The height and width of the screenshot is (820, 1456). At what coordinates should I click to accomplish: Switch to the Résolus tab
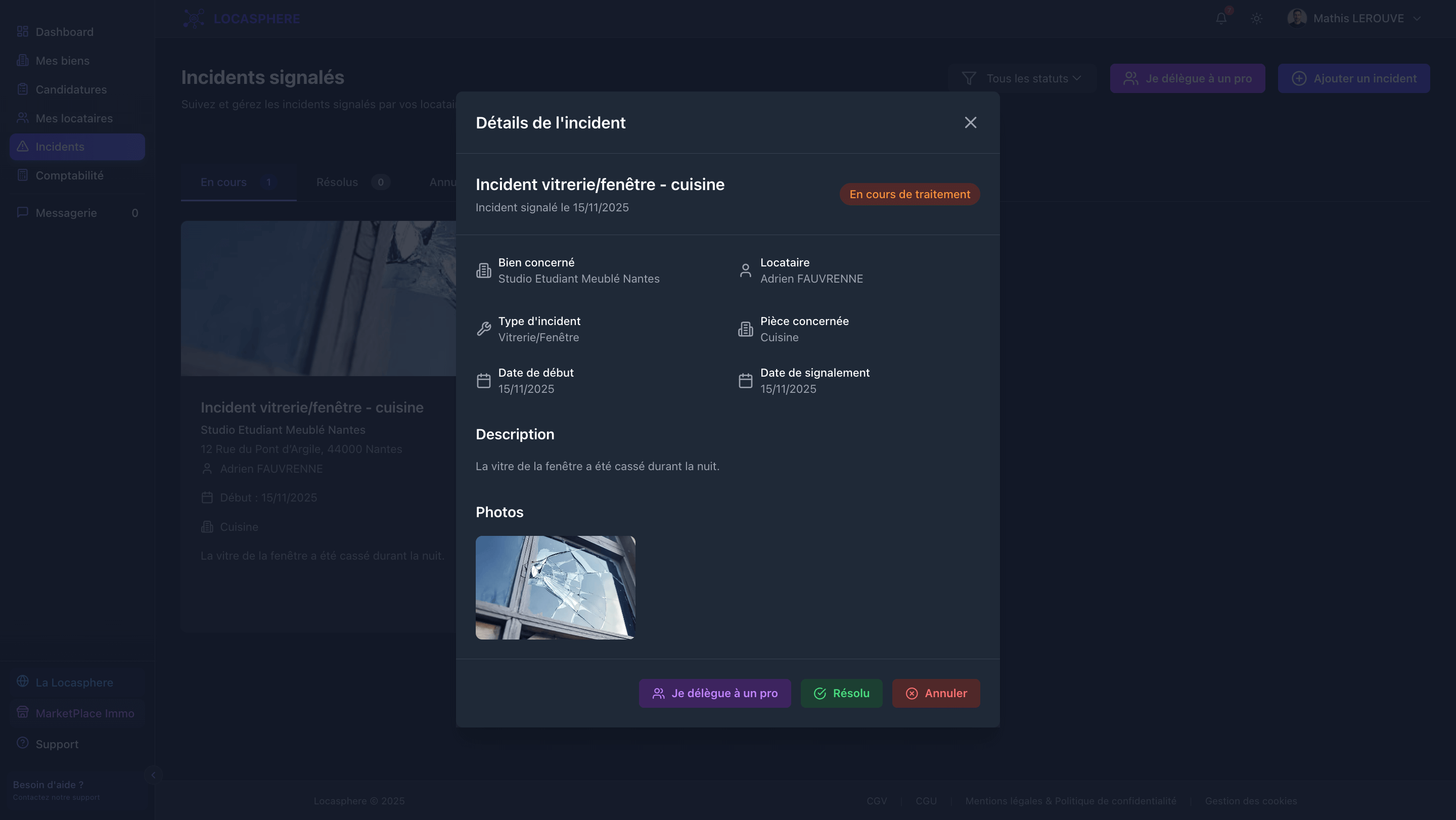coord(337,182)
